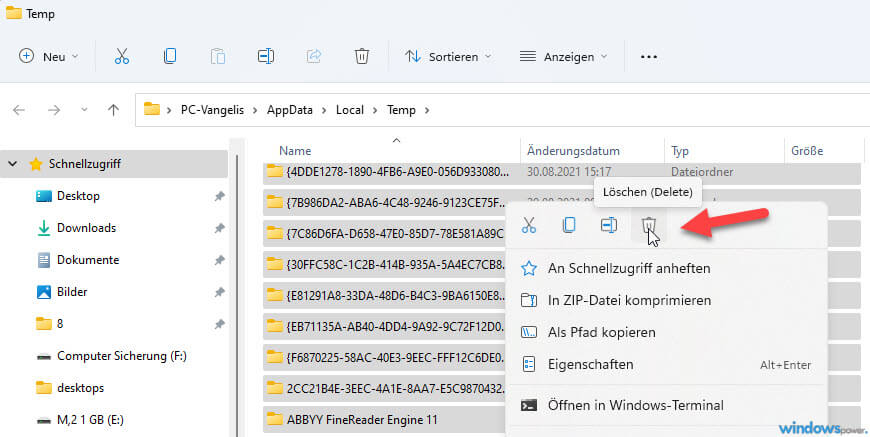The image size is (870, 437).
Task: Click the Rename icon in top toolbar
Action: pyautogui.click(x=265, y=57)
